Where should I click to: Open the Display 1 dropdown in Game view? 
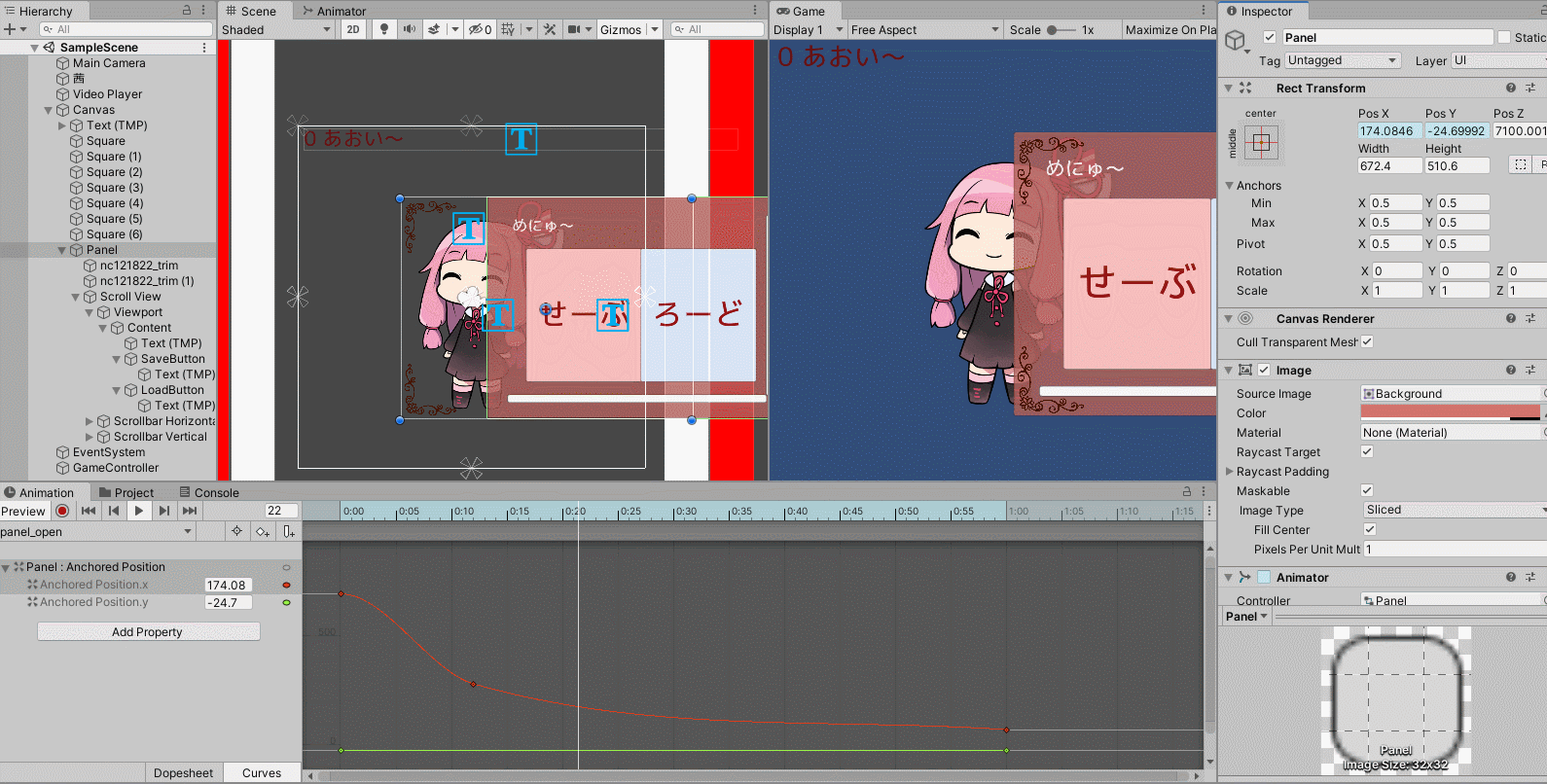[808, 29]
